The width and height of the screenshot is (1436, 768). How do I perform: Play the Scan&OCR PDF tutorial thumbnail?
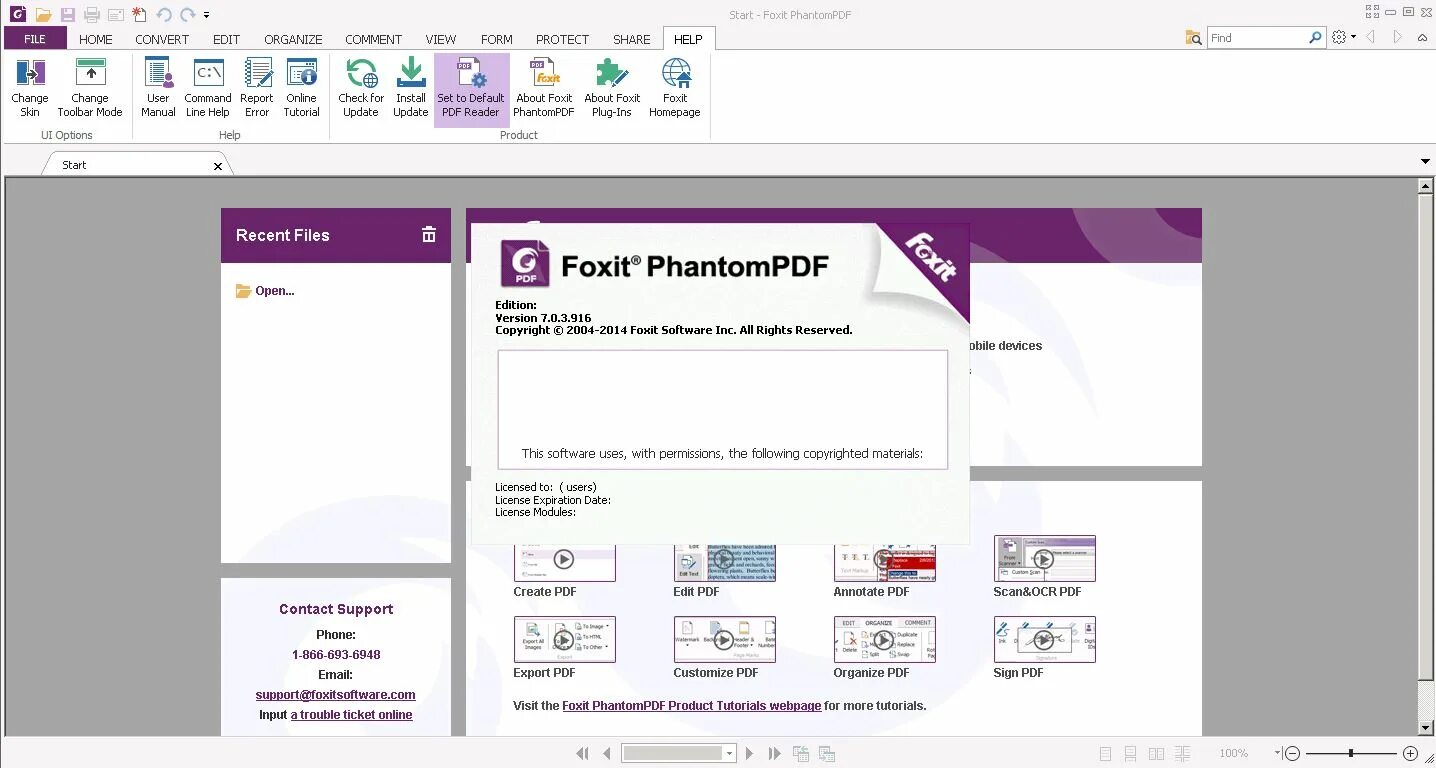click(1044, 558)
